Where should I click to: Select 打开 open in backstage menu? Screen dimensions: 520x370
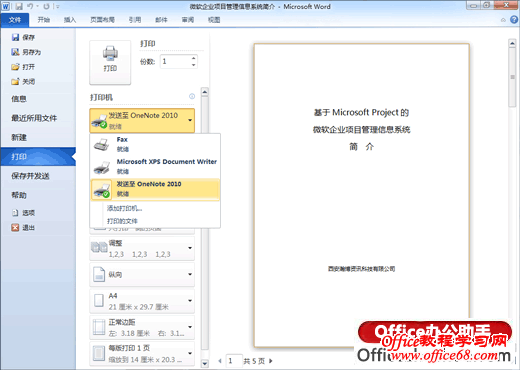coord(23,67)
